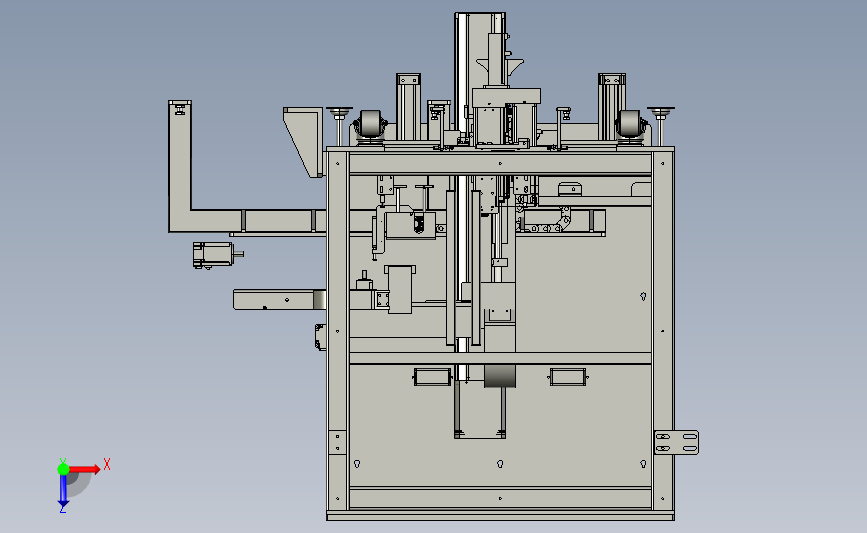
Task: Select the slotted mounting bracket at the frame's lower right
Action: point(676,442)
